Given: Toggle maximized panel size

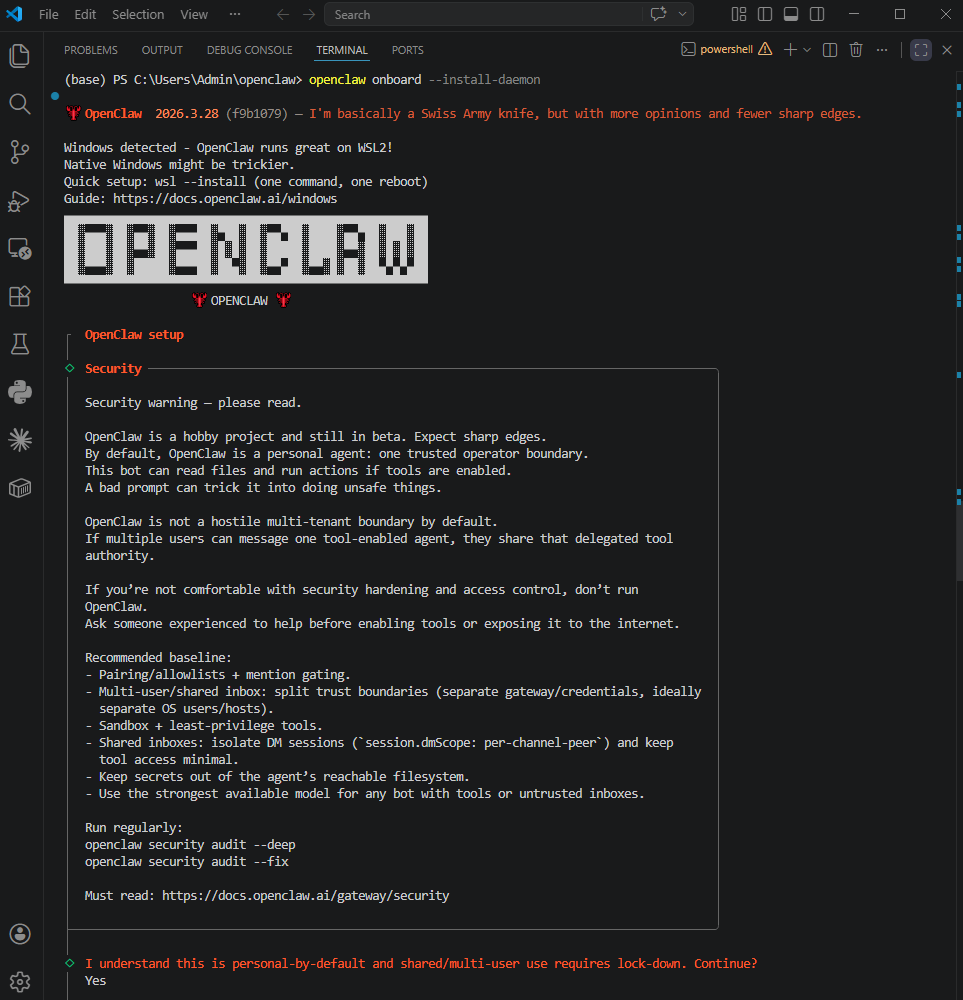Looking at the screenshot, I should tap(921, 50).
